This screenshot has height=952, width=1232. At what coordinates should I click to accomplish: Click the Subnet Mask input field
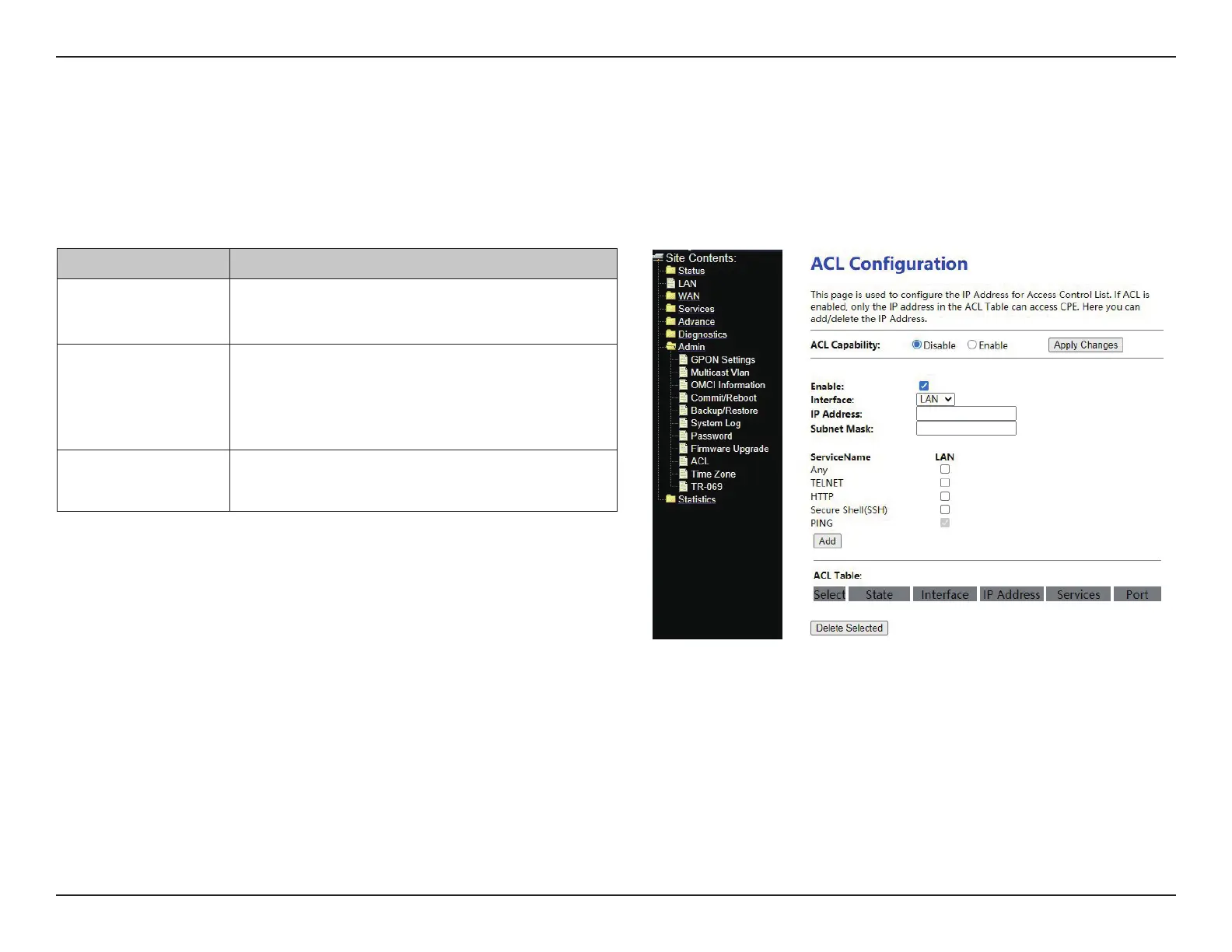(x=967, y=429)
